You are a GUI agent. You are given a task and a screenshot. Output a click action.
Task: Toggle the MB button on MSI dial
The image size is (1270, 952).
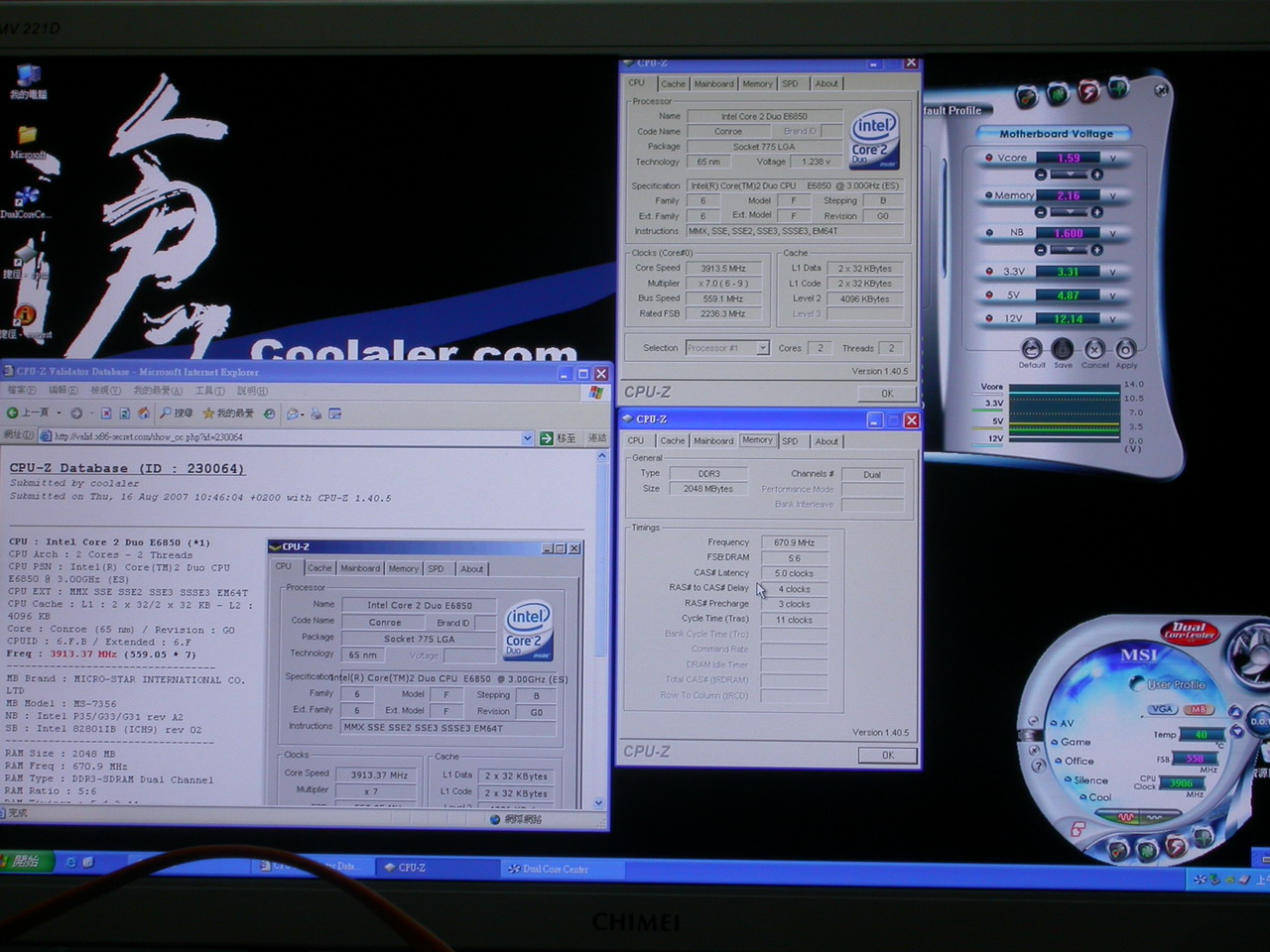(1199, 709)
